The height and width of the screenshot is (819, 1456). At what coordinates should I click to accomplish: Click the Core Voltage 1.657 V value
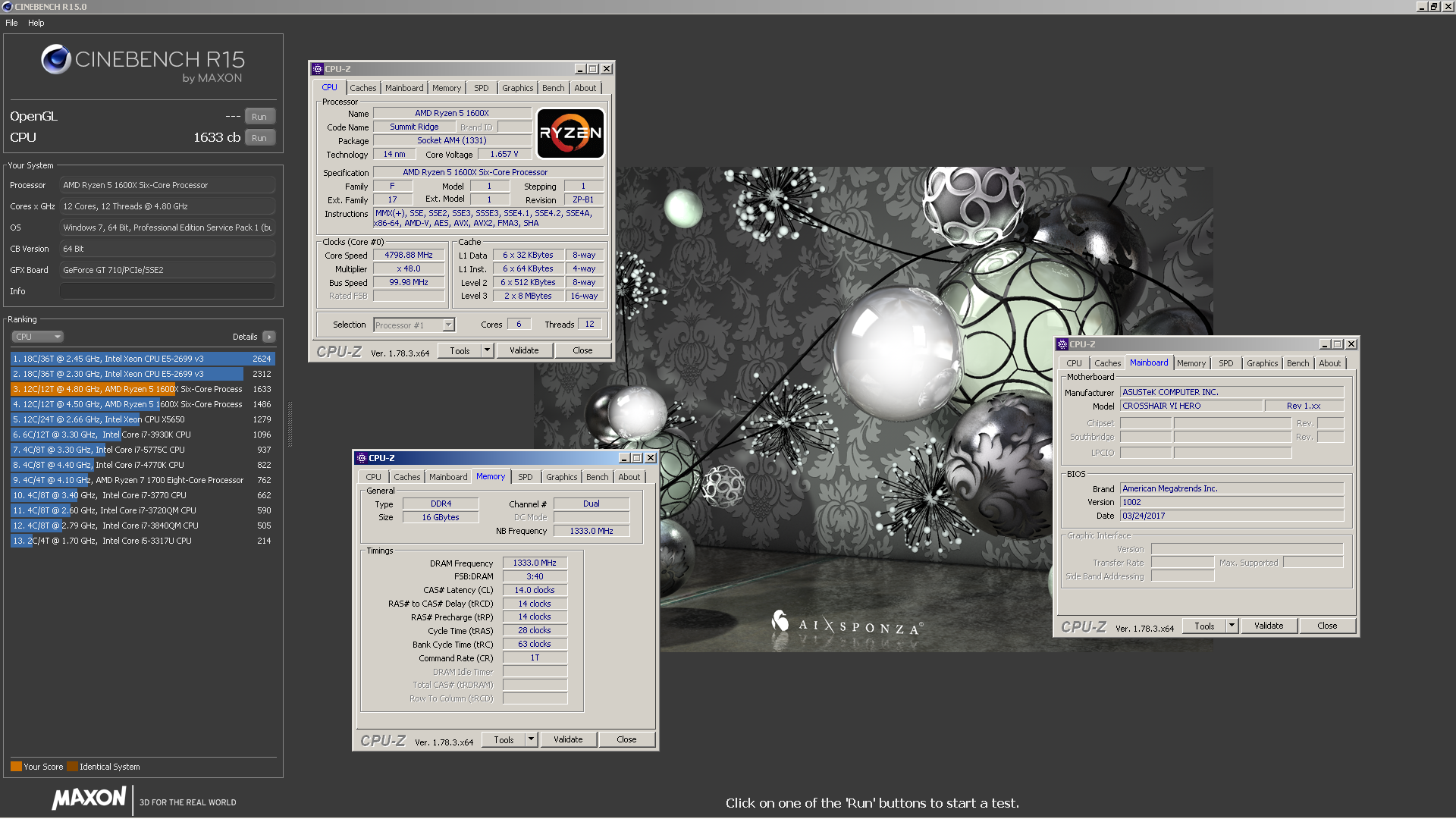coord(504,154)
